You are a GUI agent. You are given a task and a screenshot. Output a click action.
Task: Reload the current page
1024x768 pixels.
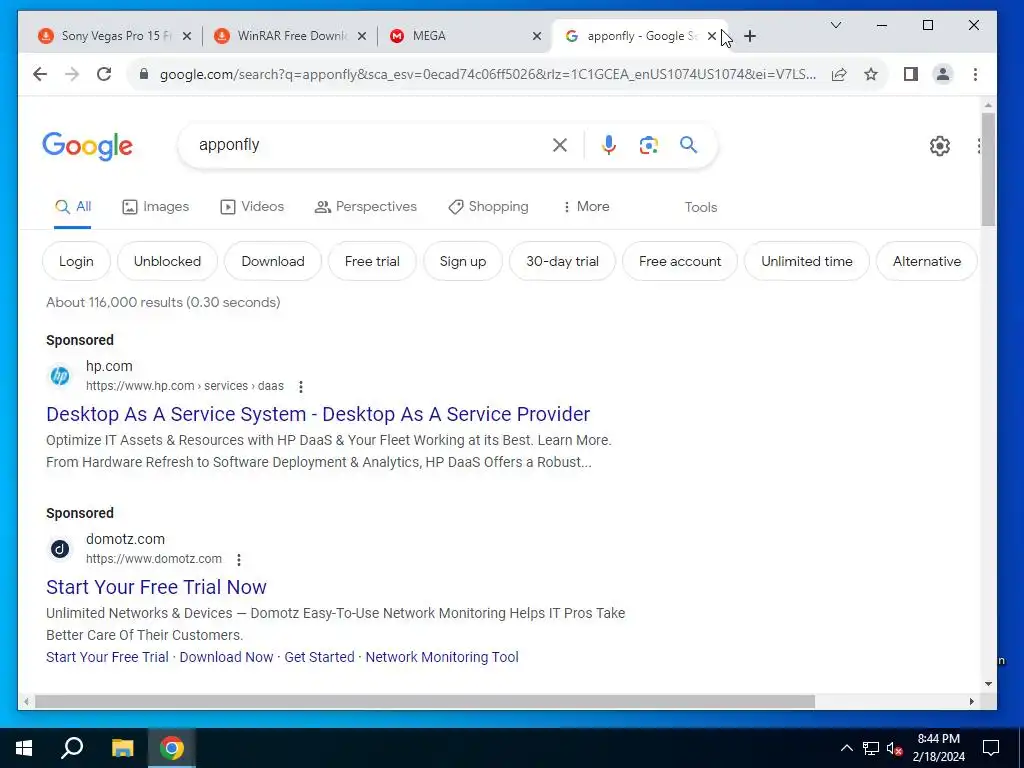coord(104,74)
